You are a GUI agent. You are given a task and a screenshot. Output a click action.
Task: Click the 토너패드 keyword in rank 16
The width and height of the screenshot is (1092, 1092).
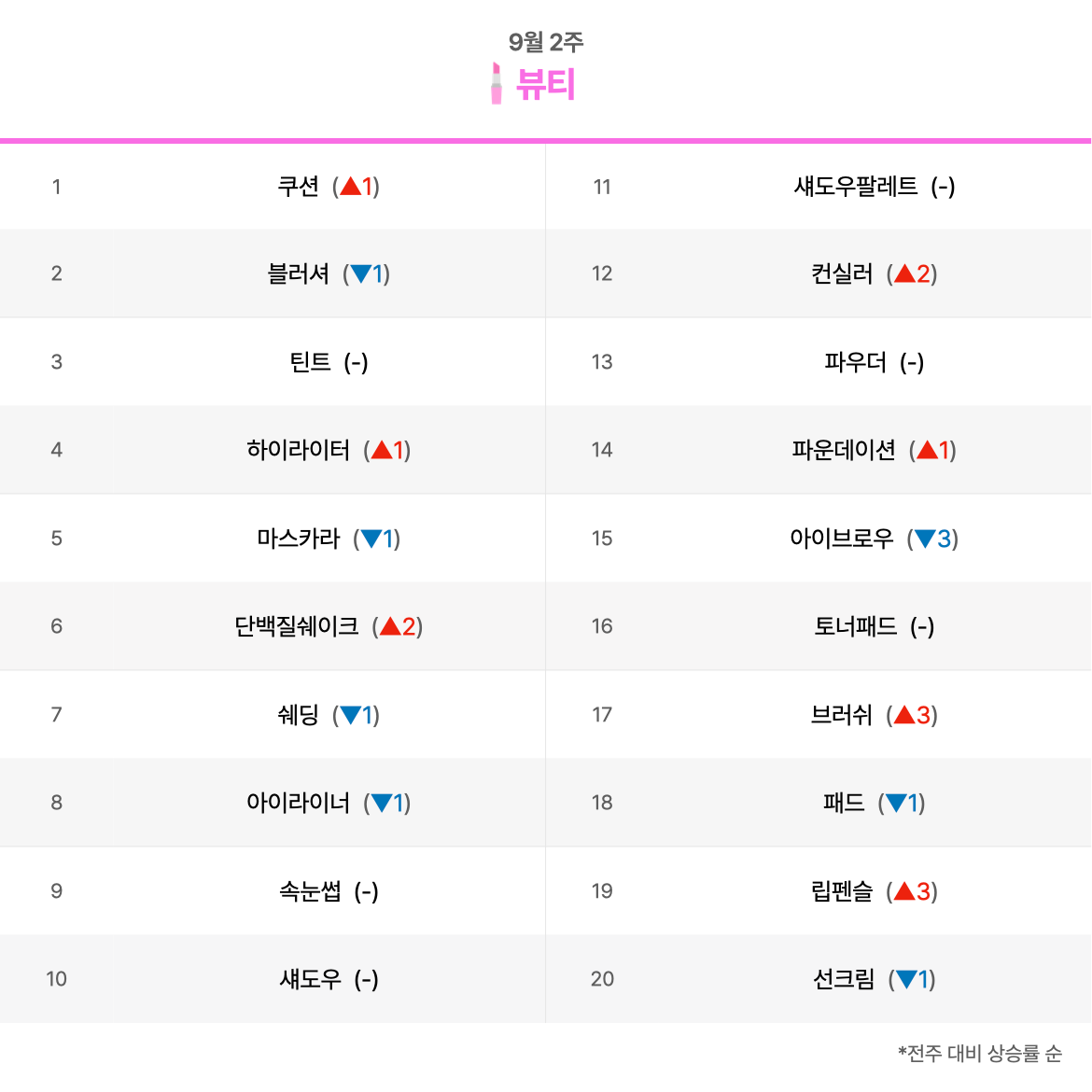coord(855,626)
